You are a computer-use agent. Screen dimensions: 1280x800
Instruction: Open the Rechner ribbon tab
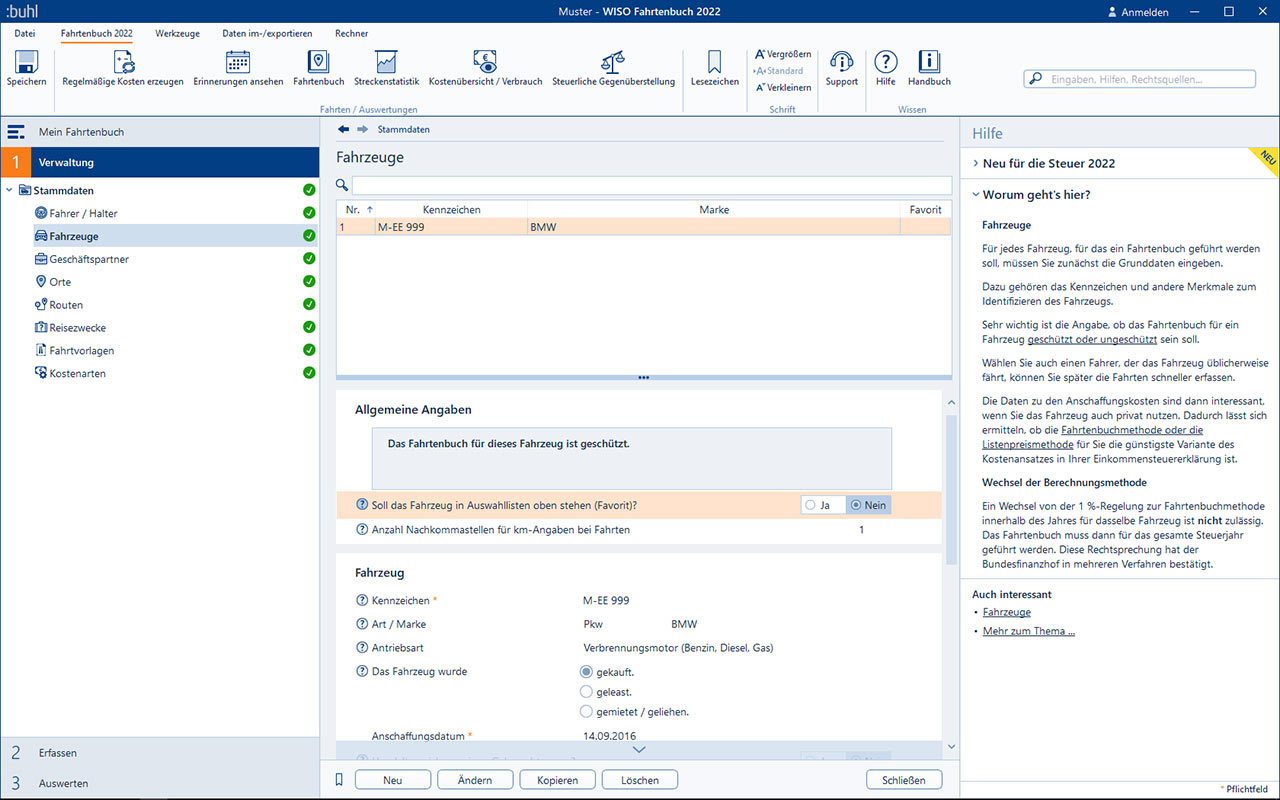[x=351, y=33]
